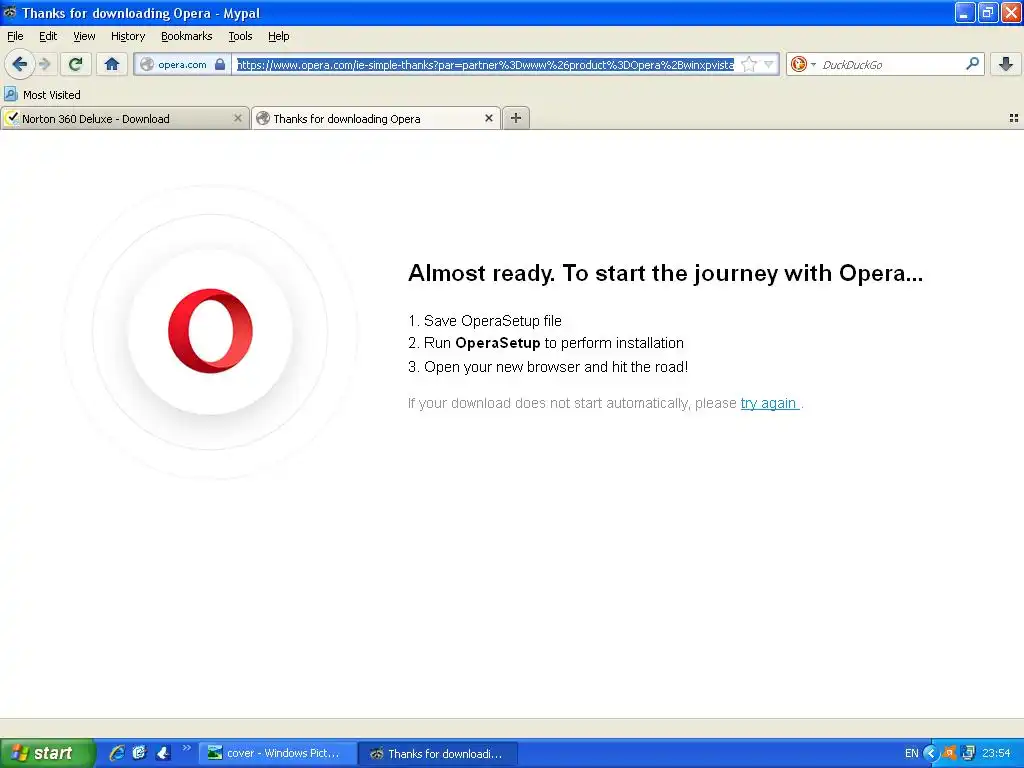
Task: Click the padlock site security icon
Action: [220, 64]
